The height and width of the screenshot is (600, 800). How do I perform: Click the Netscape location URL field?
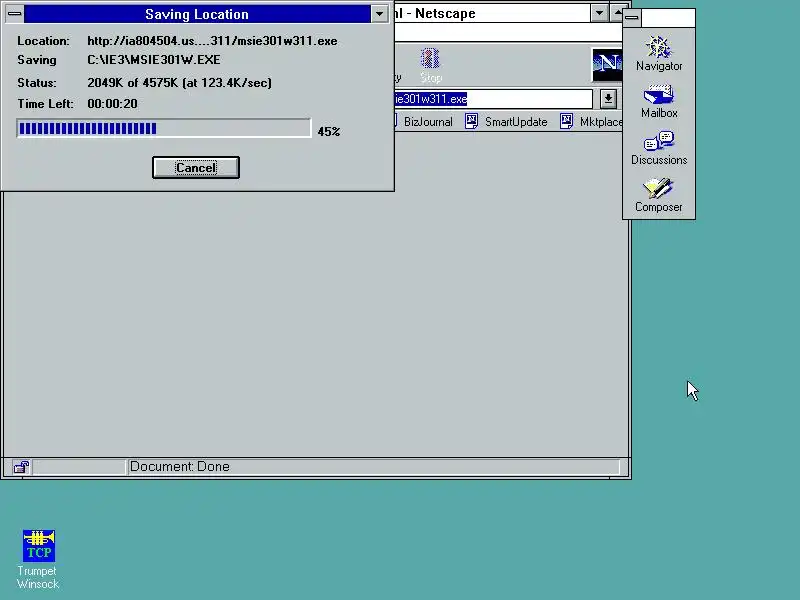click(x=493, y=98)
